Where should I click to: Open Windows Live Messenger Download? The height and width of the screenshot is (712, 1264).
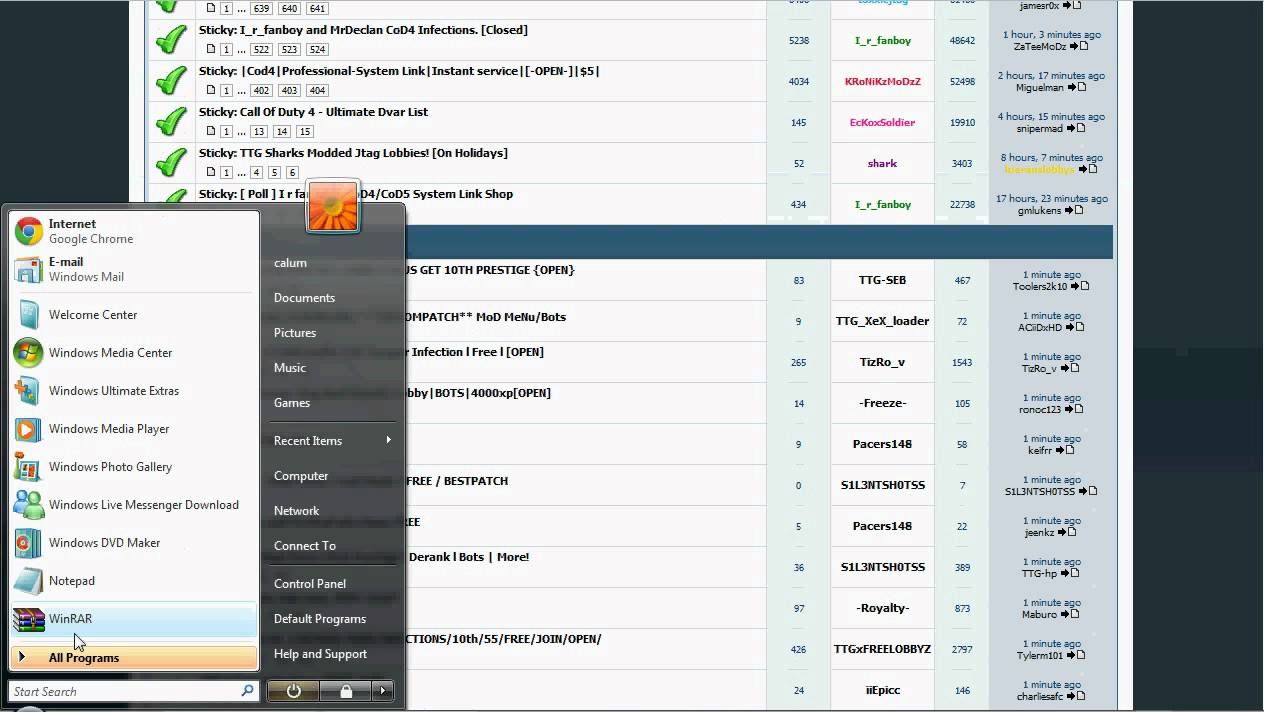coord(134,505)
